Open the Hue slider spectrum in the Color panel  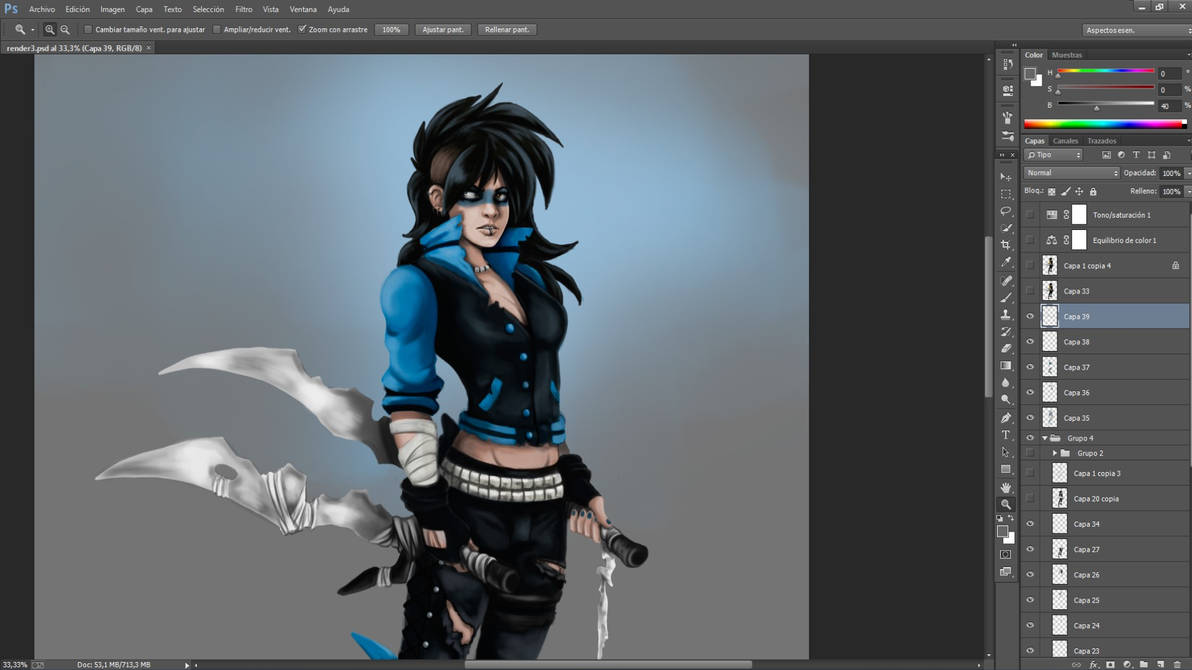coord(1105,72)
